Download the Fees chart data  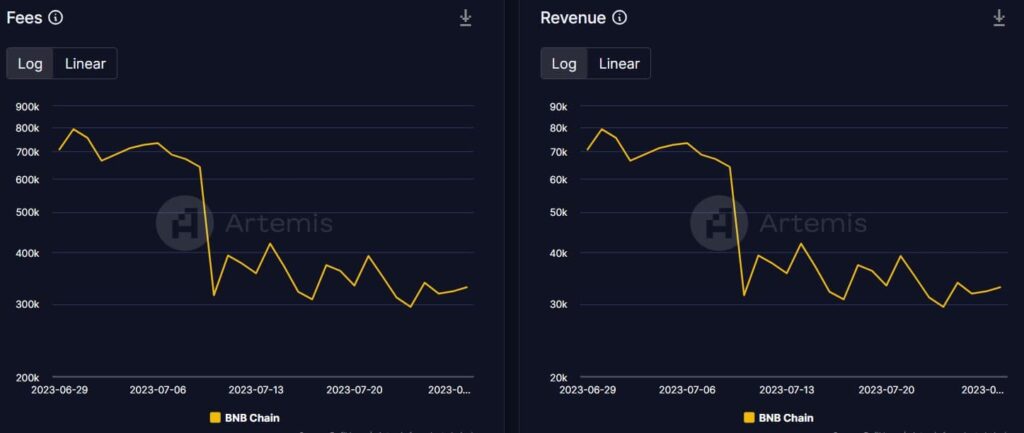465,18
